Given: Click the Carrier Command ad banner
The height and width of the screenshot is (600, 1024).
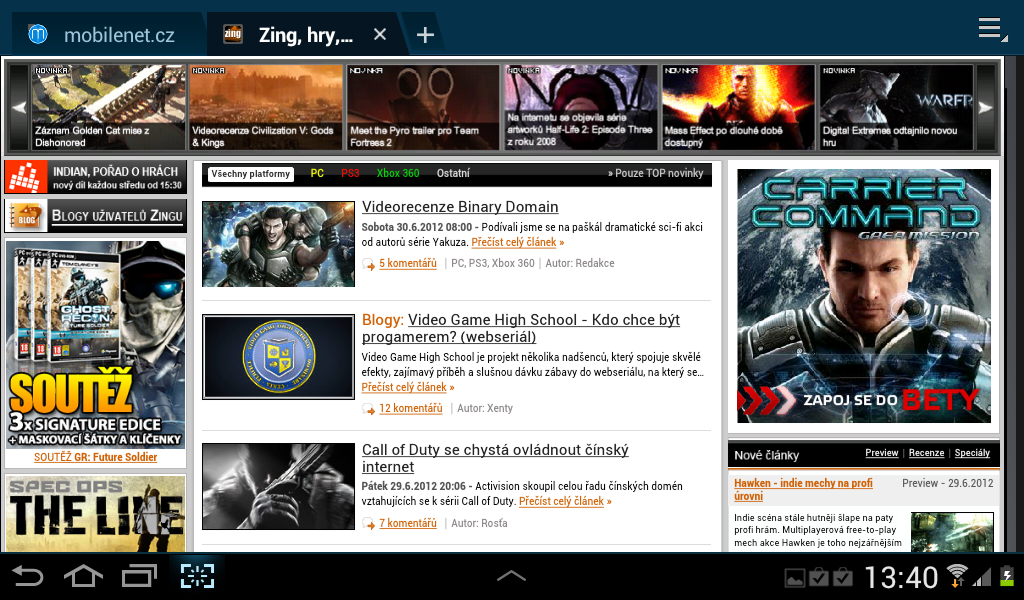Looking at the screenshot, I should click(x=861, y=295).
